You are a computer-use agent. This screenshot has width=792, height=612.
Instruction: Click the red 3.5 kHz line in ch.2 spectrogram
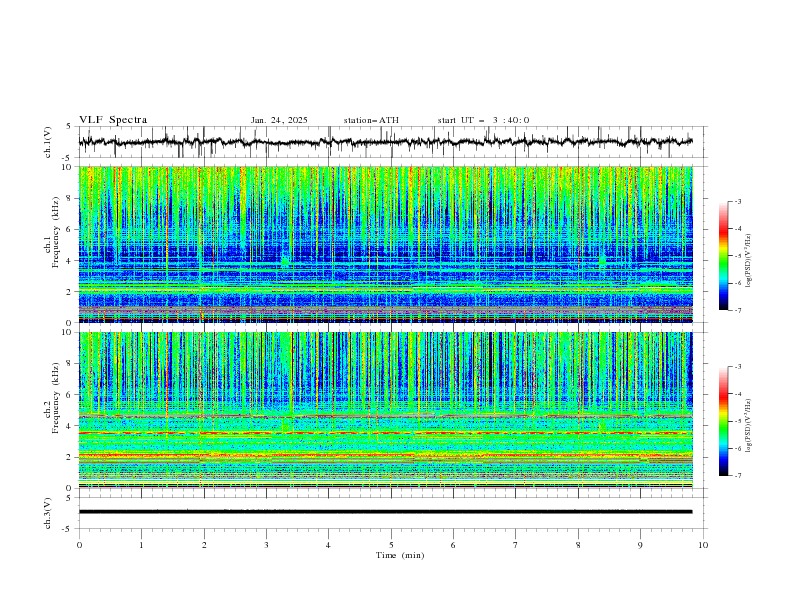point(385,433)
